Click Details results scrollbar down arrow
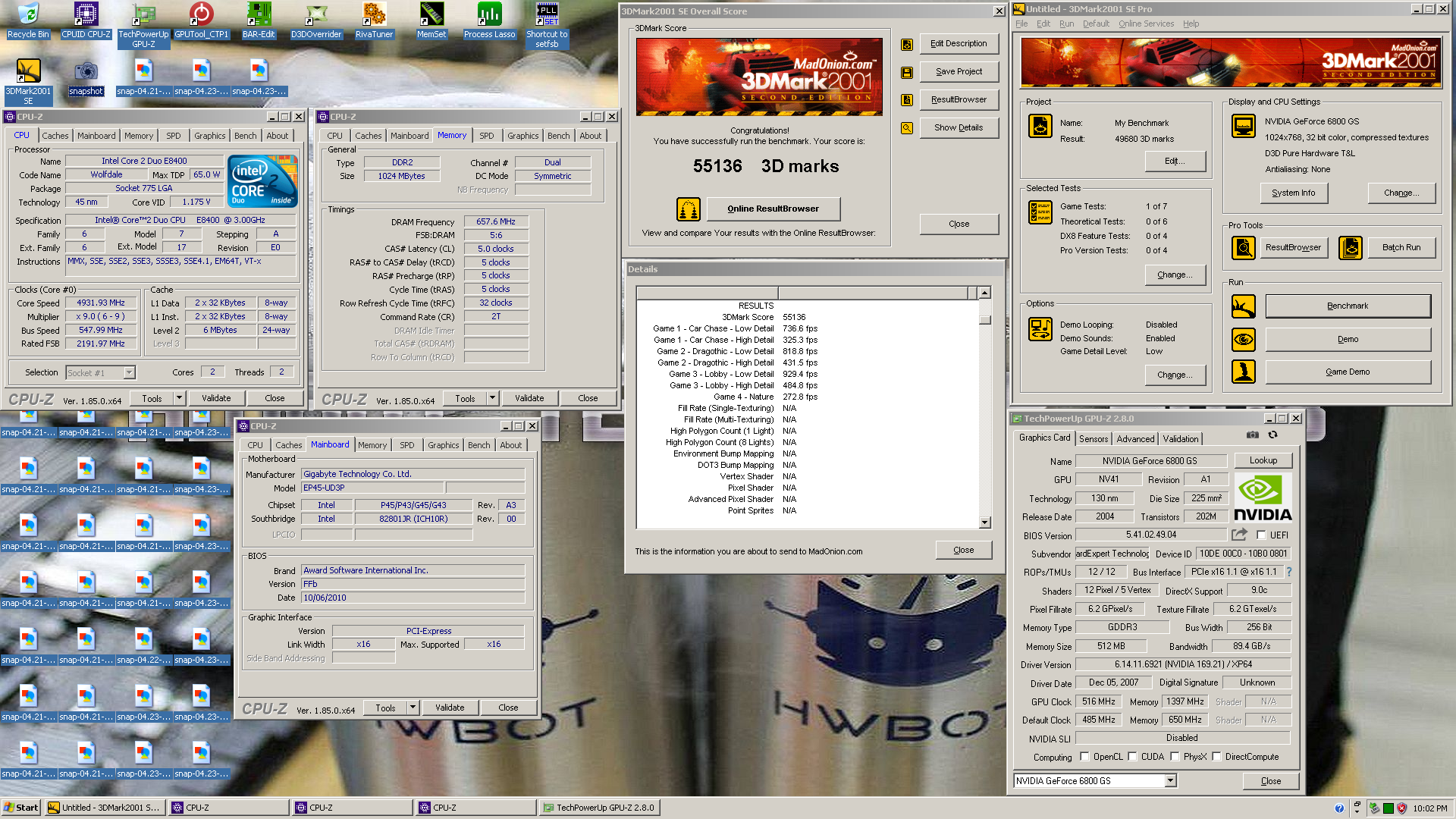The image size is (1456, 819). coord(984,522)
